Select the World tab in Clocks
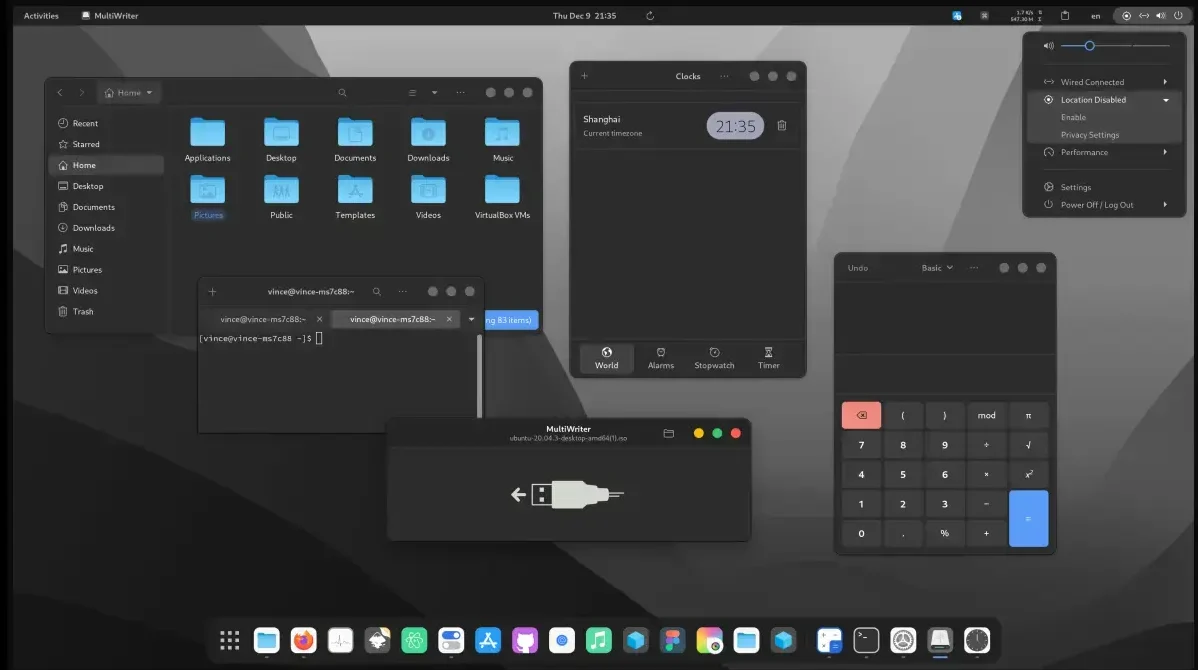Image resolution: width=1198 pixels, height=670 pixels. [x=606, y=358]
